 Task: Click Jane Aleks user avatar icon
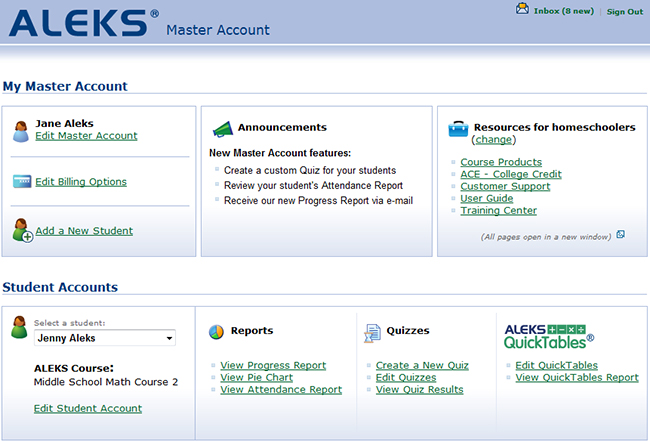tap(21, 131)
